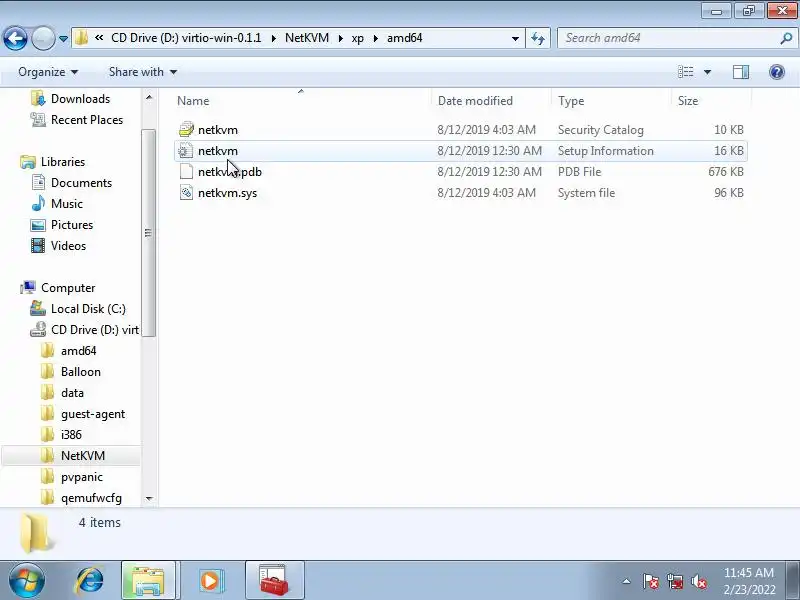Open the Organize menu
This screenshot has width=800, height=600.
coord(48,72)
